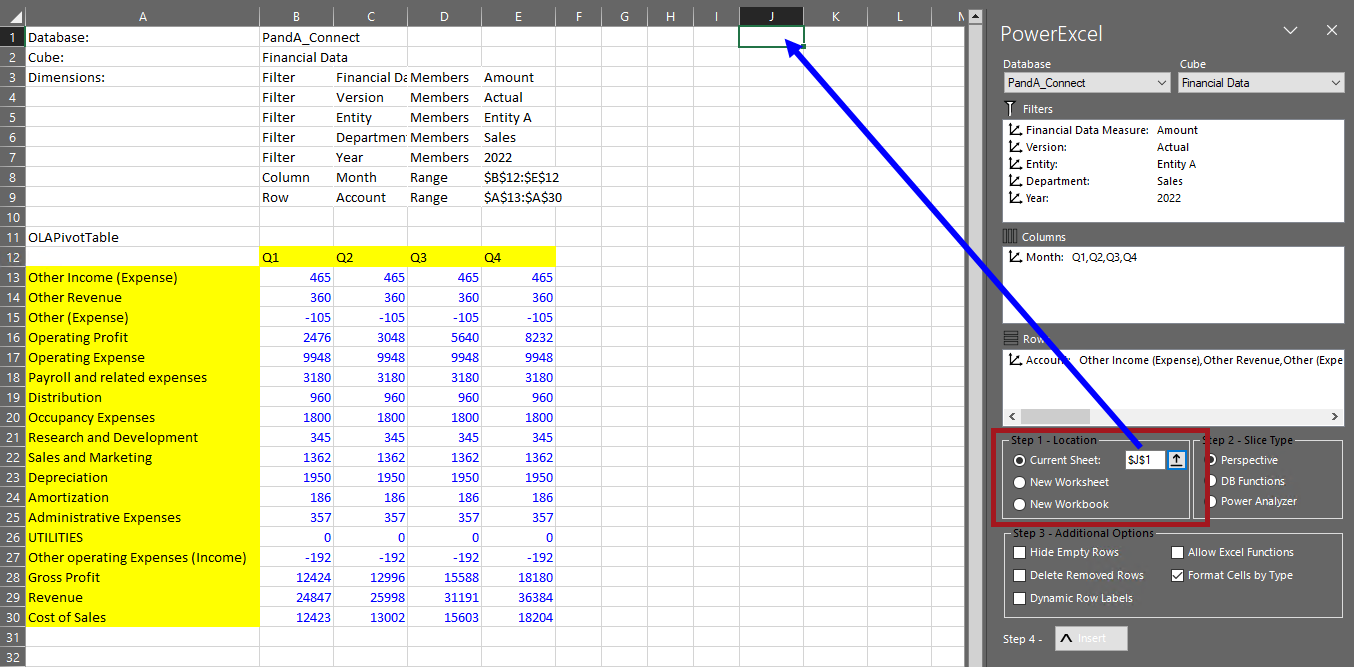Select the New Workbook location option
The width and height of the screenshot is (1354, 667).
click(1020, 504)
